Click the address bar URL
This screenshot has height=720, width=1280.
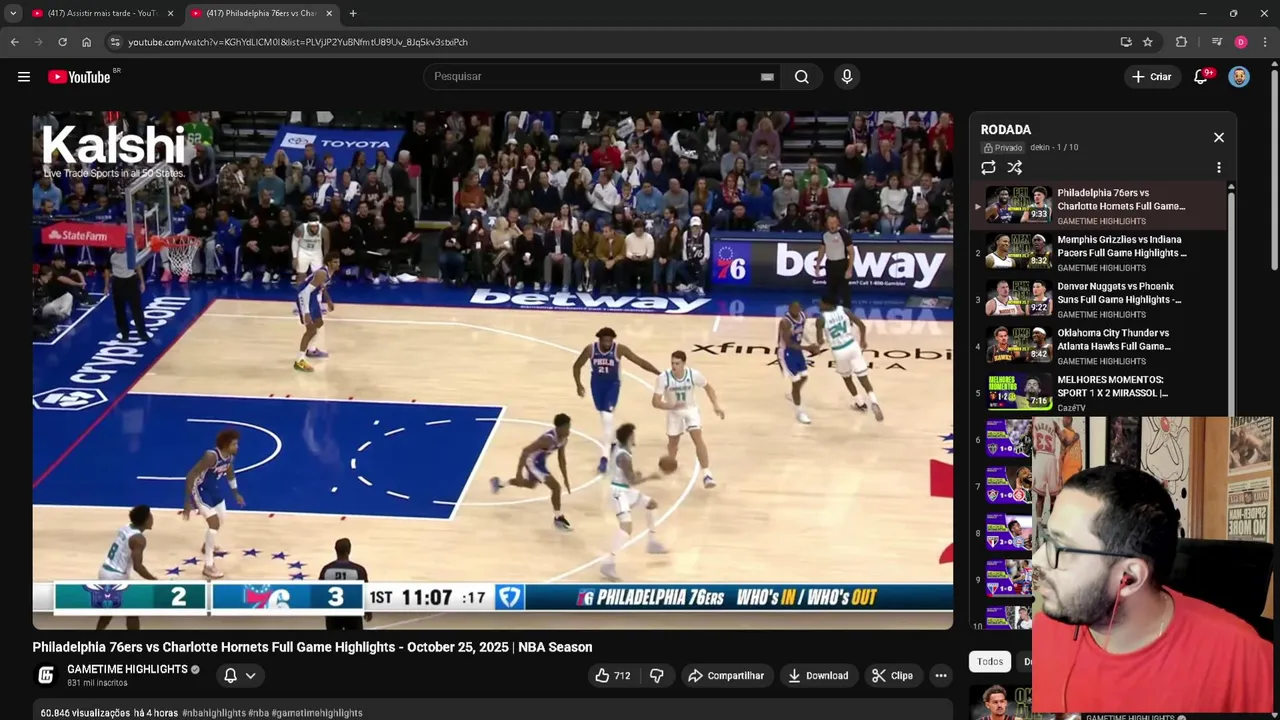[x=298, y=42]
